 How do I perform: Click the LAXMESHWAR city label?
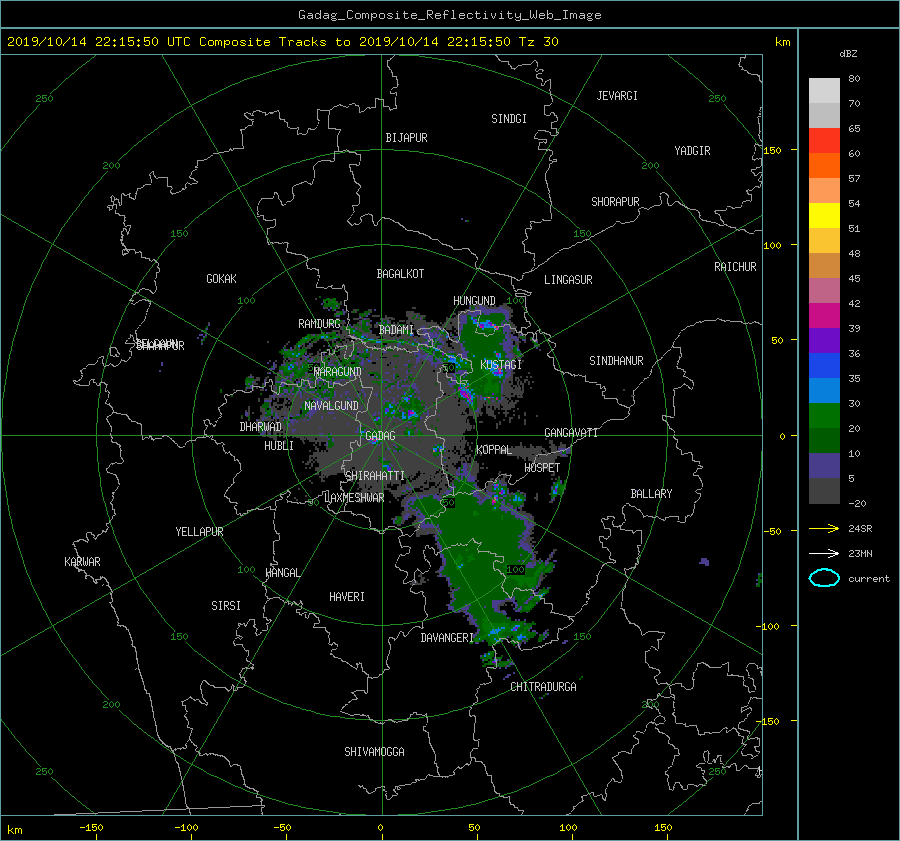click(x=354, y=498)
